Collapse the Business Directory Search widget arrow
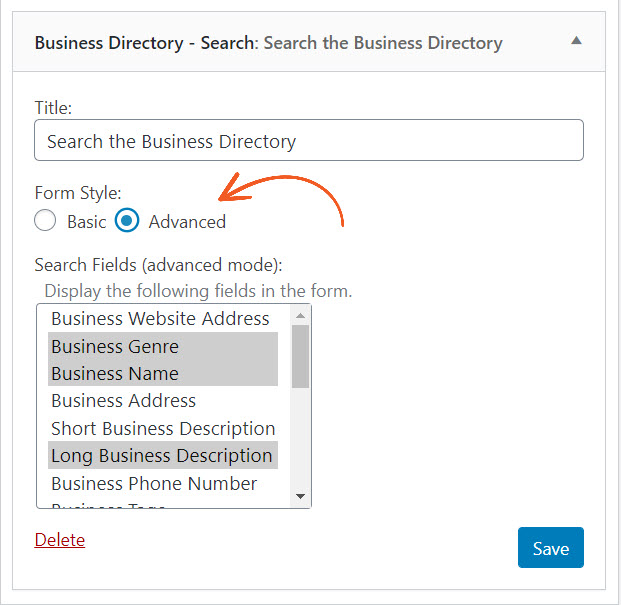 coord(576,41)
